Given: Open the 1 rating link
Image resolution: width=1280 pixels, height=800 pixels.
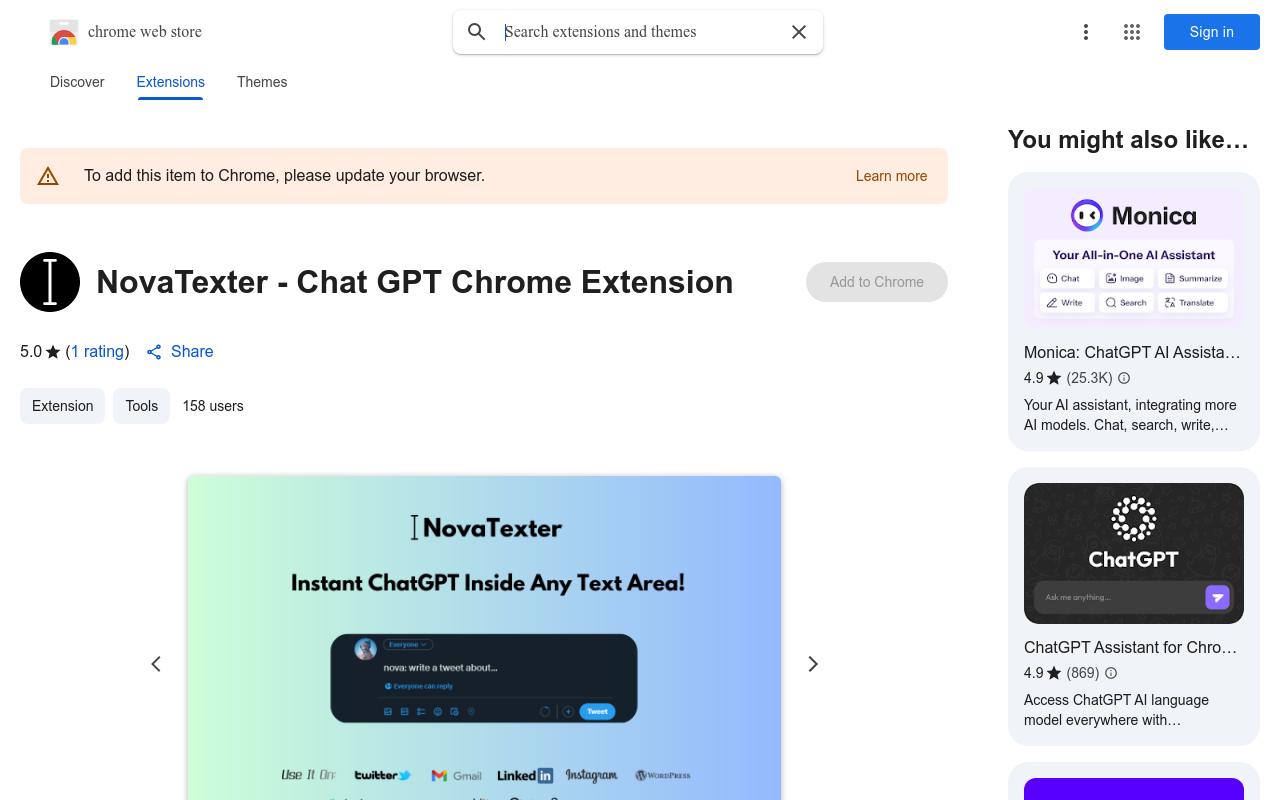Looking at the screenshot, I should click(x=97, y=351).
